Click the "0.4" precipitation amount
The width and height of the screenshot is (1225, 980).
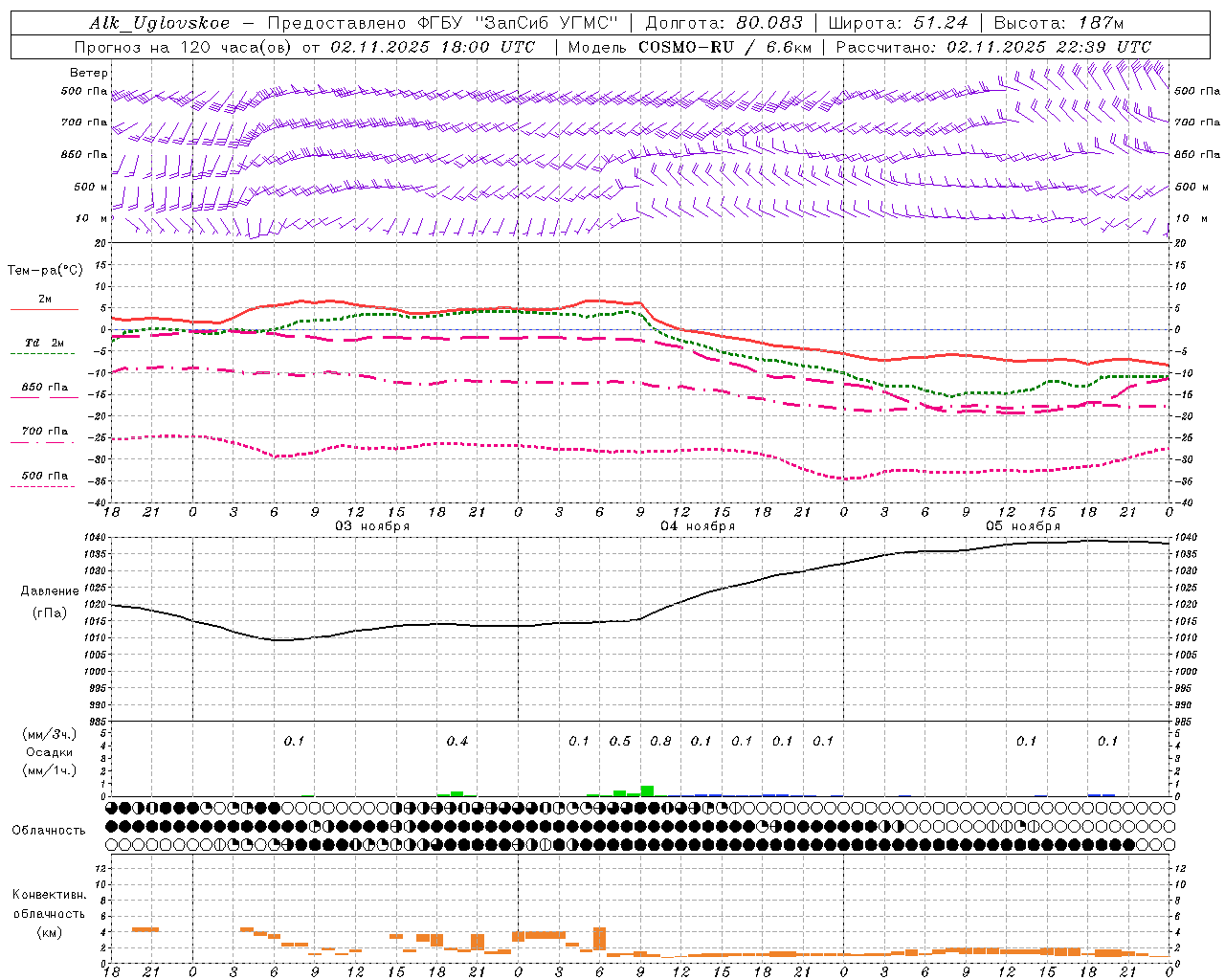(457, 742)
